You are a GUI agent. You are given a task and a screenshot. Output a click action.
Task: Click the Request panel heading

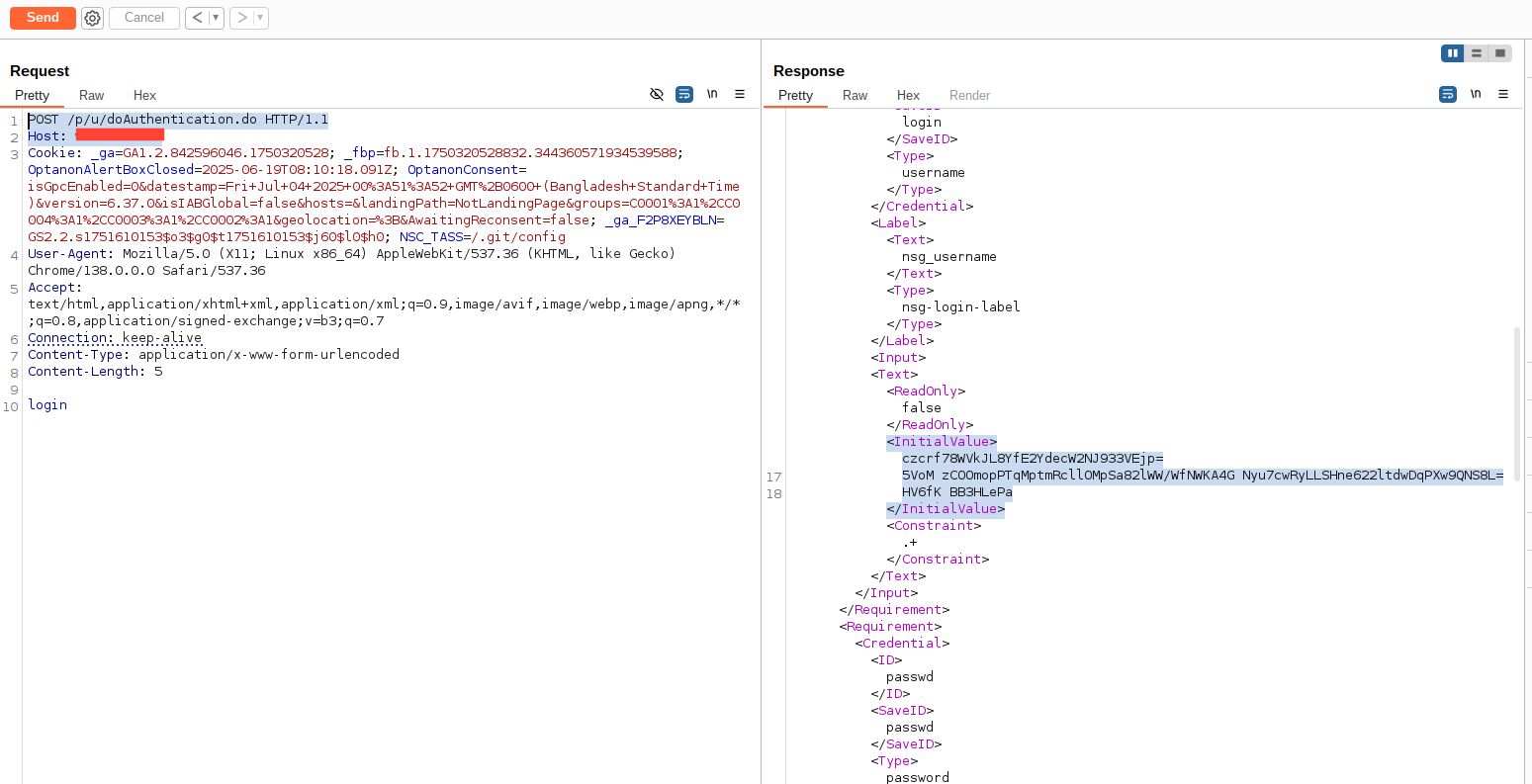click(x=40, y=71)
